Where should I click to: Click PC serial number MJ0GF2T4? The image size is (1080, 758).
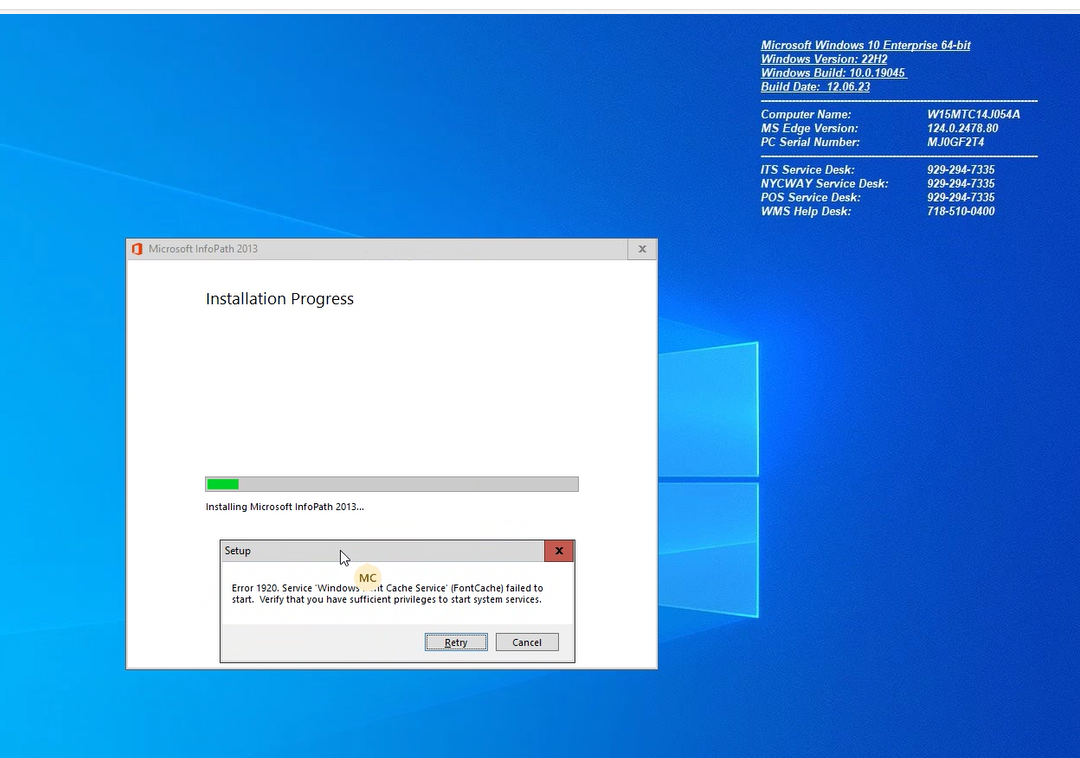click(955, 142)
